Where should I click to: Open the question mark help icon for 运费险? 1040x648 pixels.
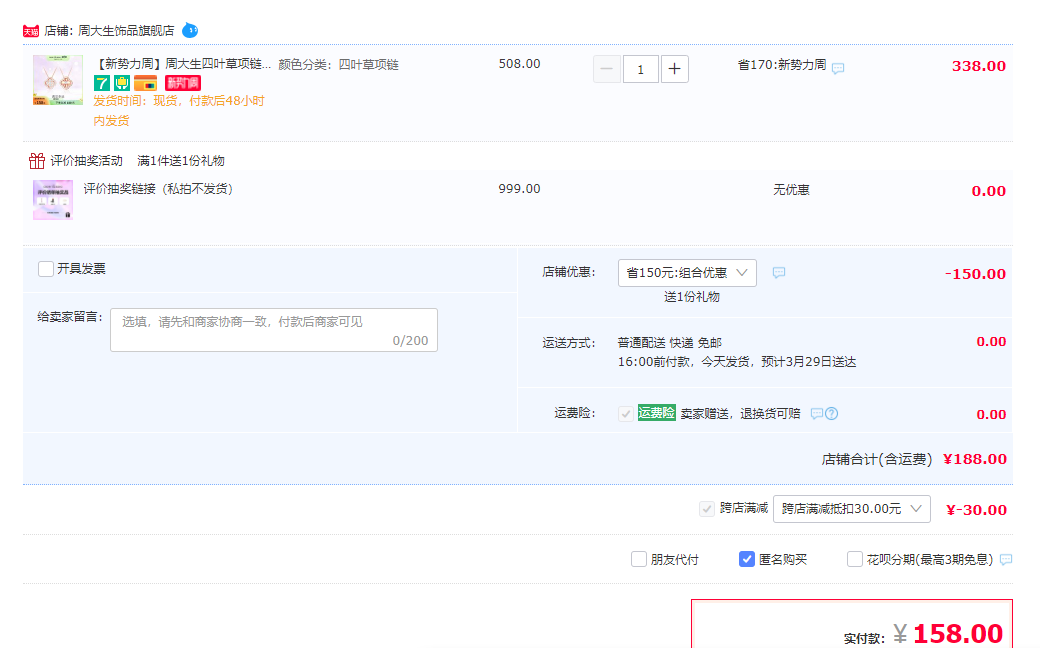pos(832,414)
